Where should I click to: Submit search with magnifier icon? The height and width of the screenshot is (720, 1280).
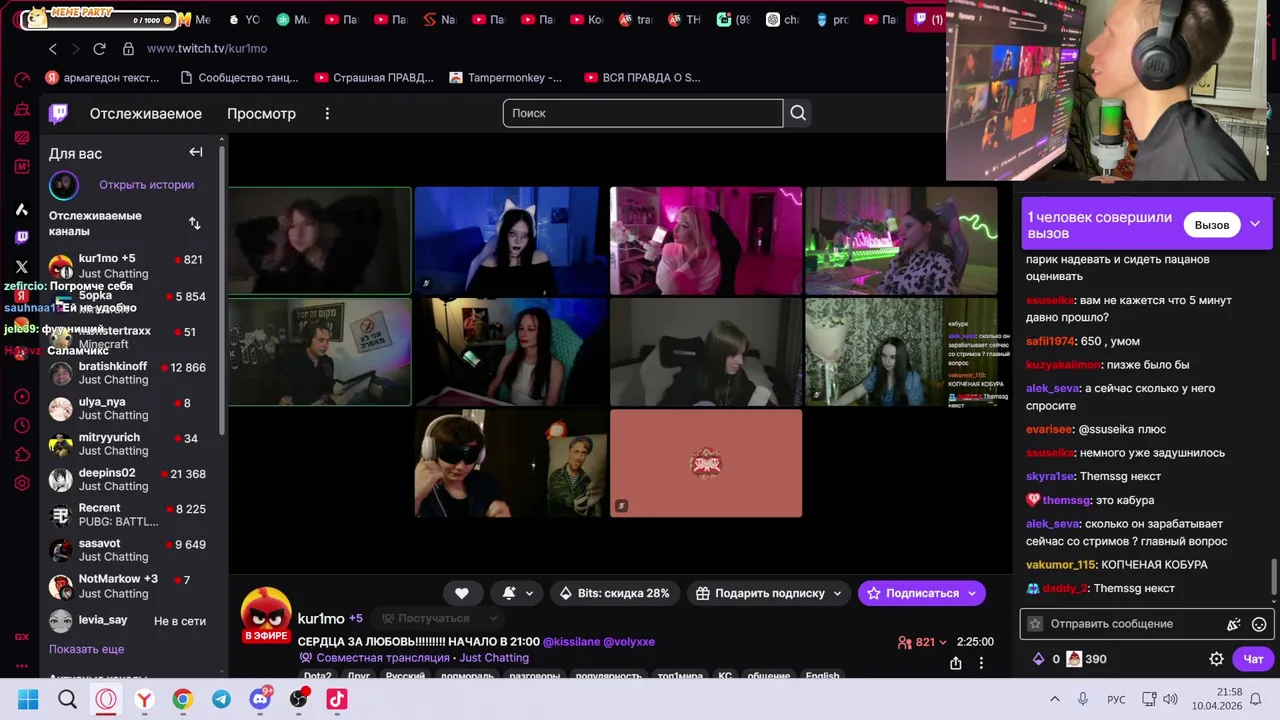798,113
